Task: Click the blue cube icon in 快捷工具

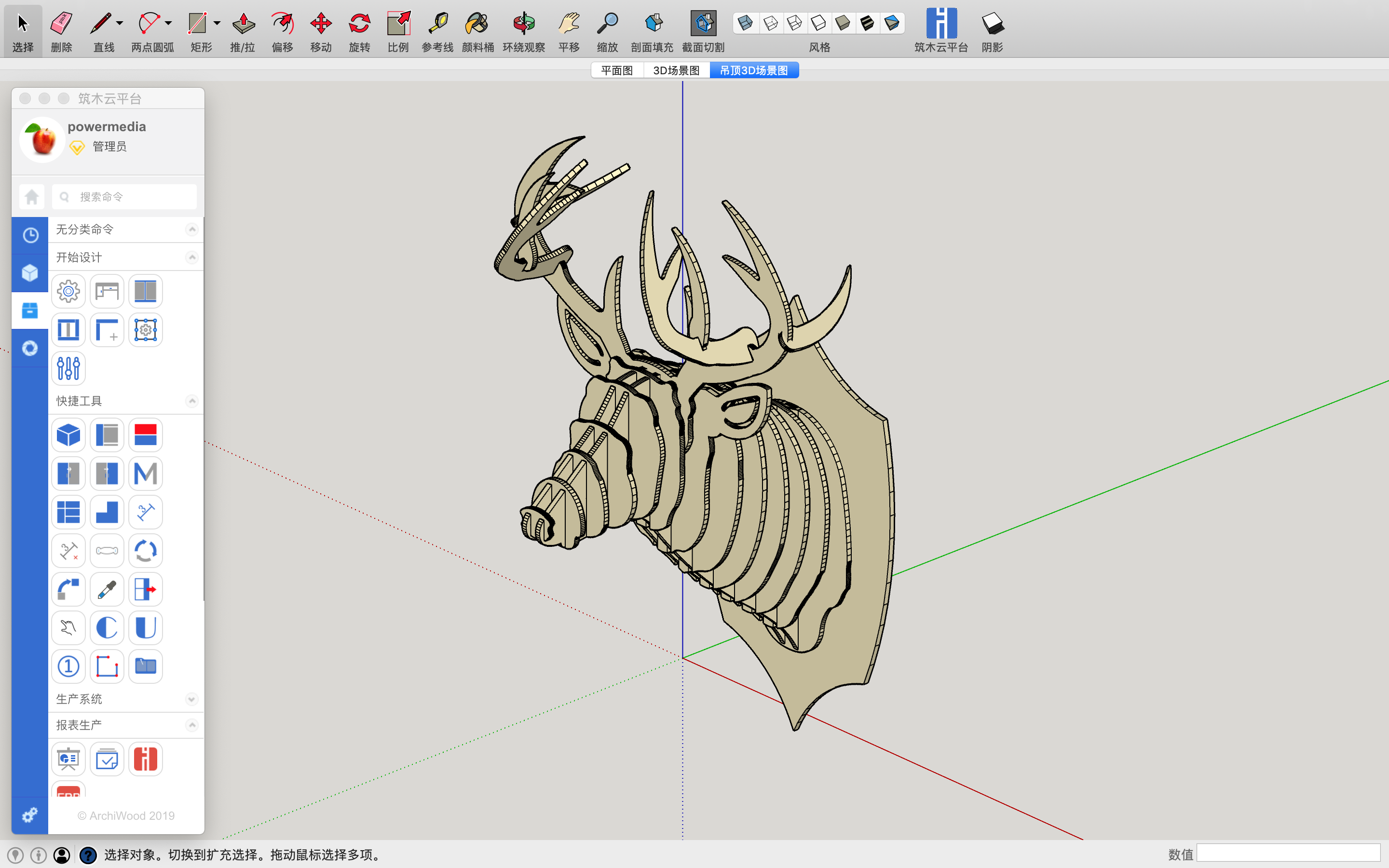Action: [68, 435]
